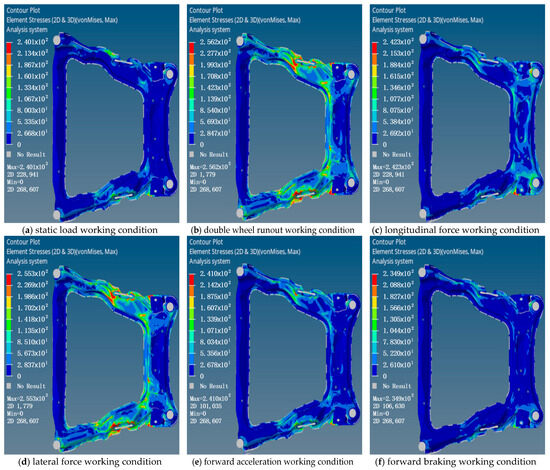Click 'Analysis system' label in plot (e)
Viewport: 550px width, 470px height.
click(210, 261)
